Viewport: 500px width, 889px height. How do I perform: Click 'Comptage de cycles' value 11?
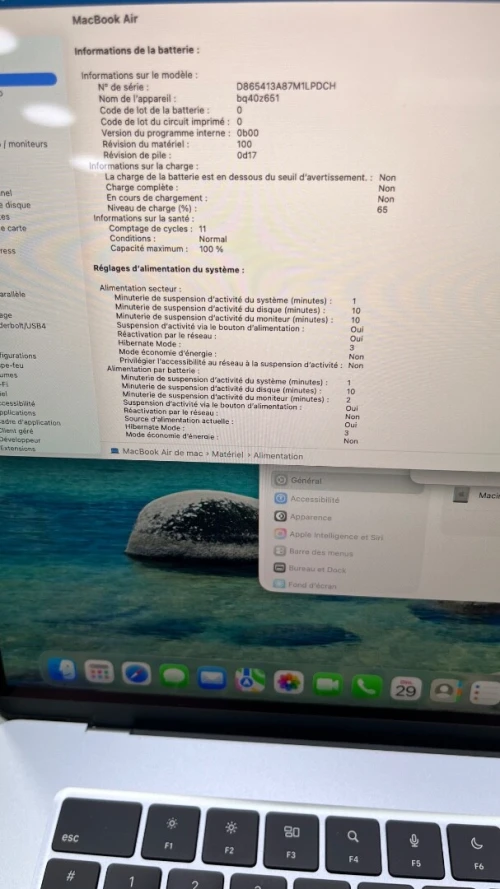click(203, 229)
